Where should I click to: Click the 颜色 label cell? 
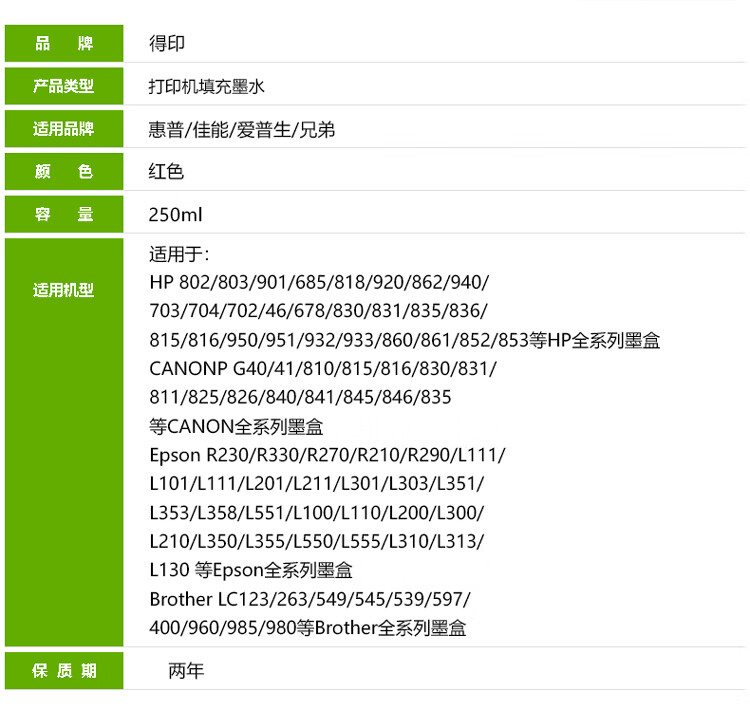(64, 171)
